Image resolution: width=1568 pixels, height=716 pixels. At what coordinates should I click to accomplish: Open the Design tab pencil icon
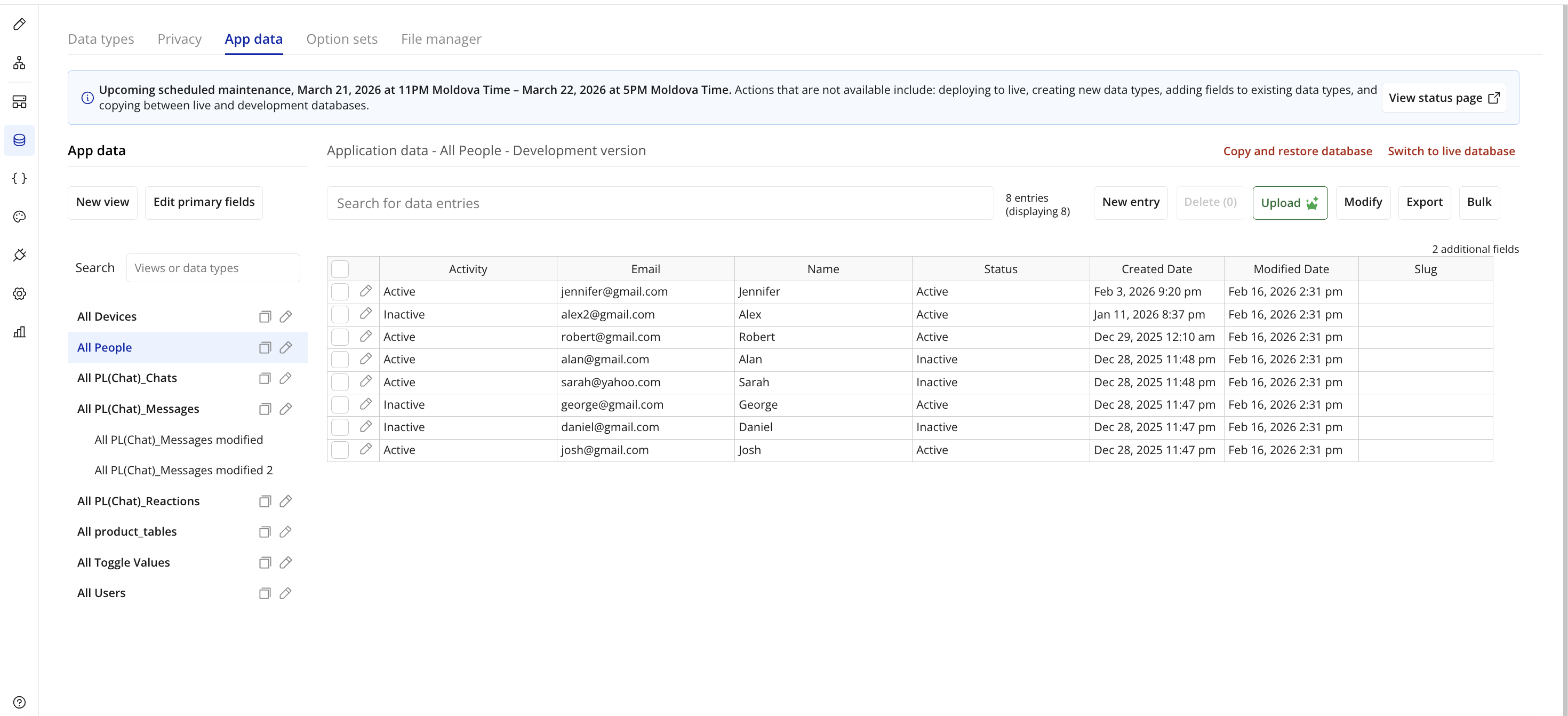tap(20, 25)
